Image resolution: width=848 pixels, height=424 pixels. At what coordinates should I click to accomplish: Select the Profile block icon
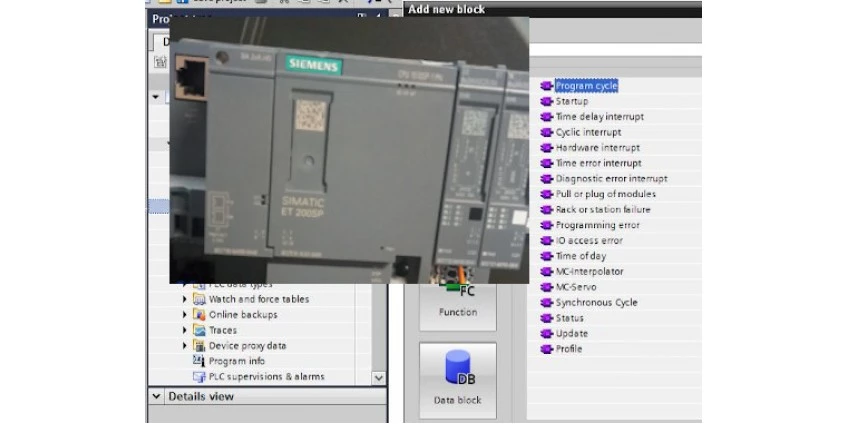(547, 349)
